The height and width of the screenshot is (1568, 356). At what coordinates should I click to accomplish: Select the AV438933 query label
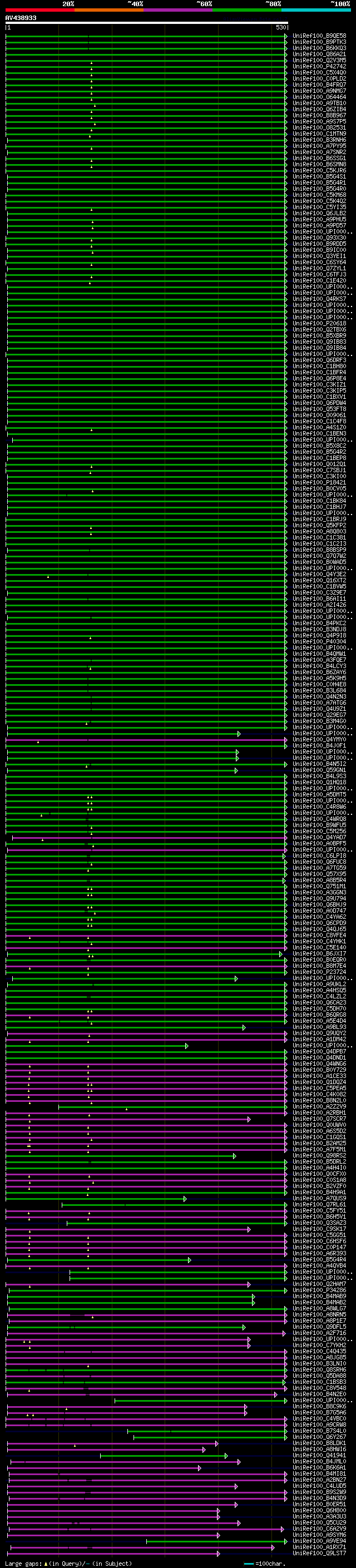click(21, 18)
